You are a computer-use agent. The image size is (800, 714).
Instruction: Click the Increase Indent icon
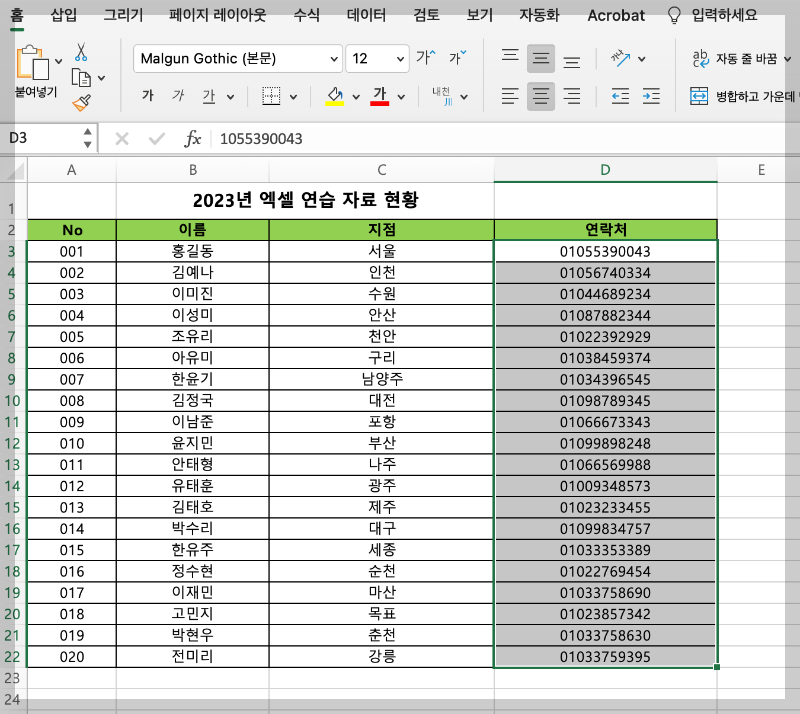[650, 95]
